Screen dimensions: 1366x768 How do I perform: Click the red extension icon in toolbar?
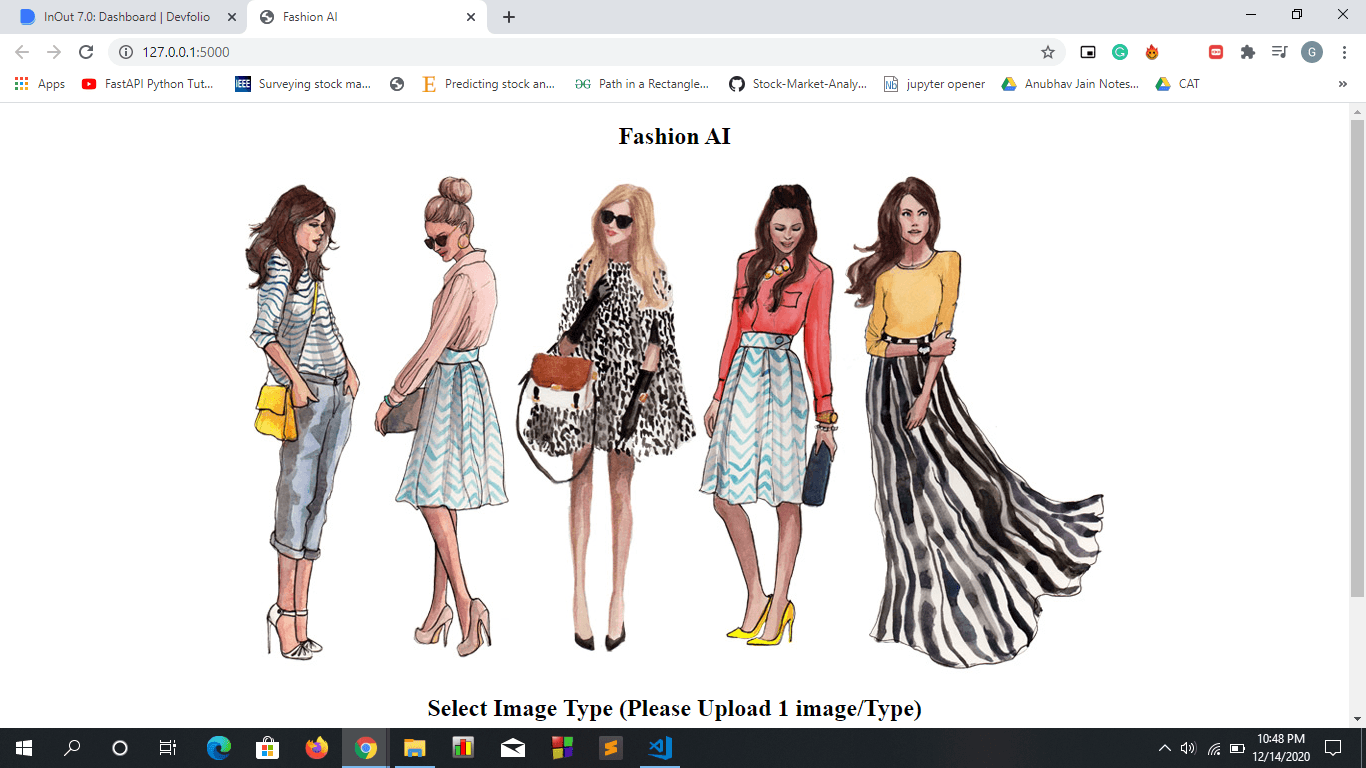[x=1216, y=52]
